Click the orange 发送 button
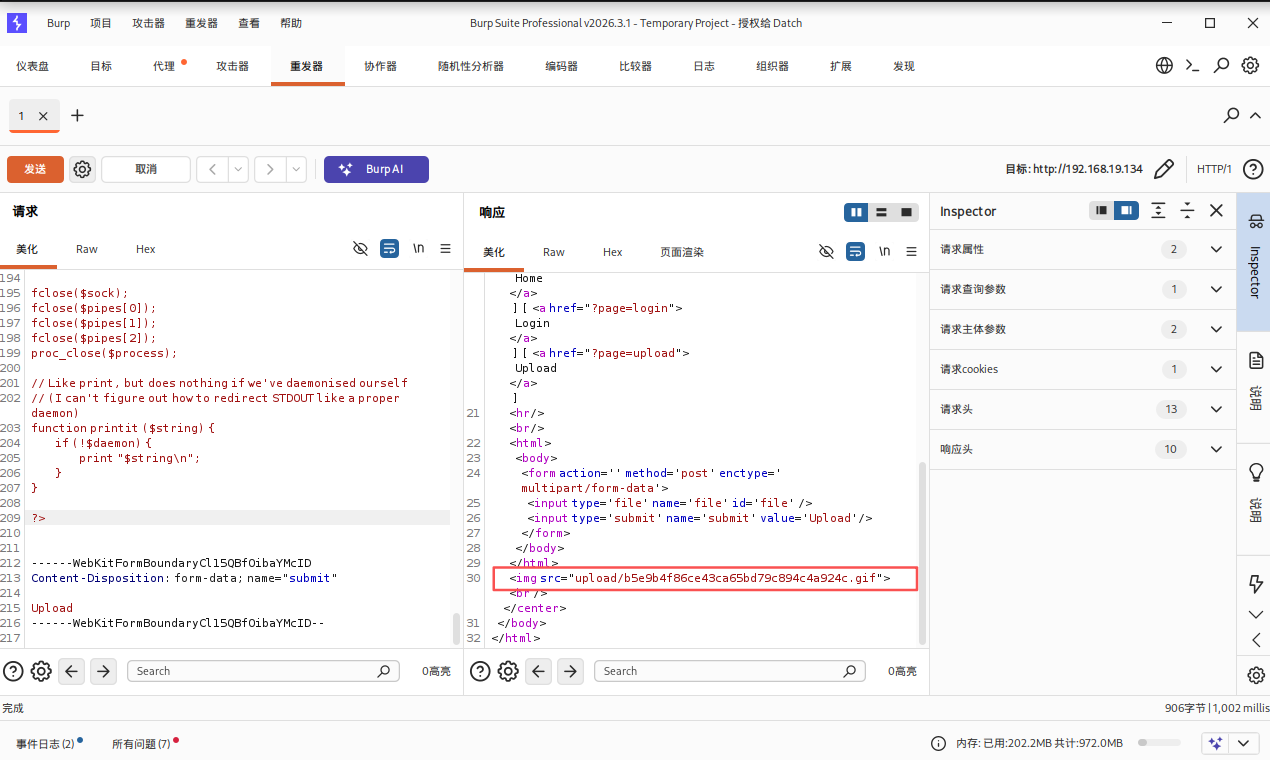This screenshot has width=1270, height=760. [35, 170]
